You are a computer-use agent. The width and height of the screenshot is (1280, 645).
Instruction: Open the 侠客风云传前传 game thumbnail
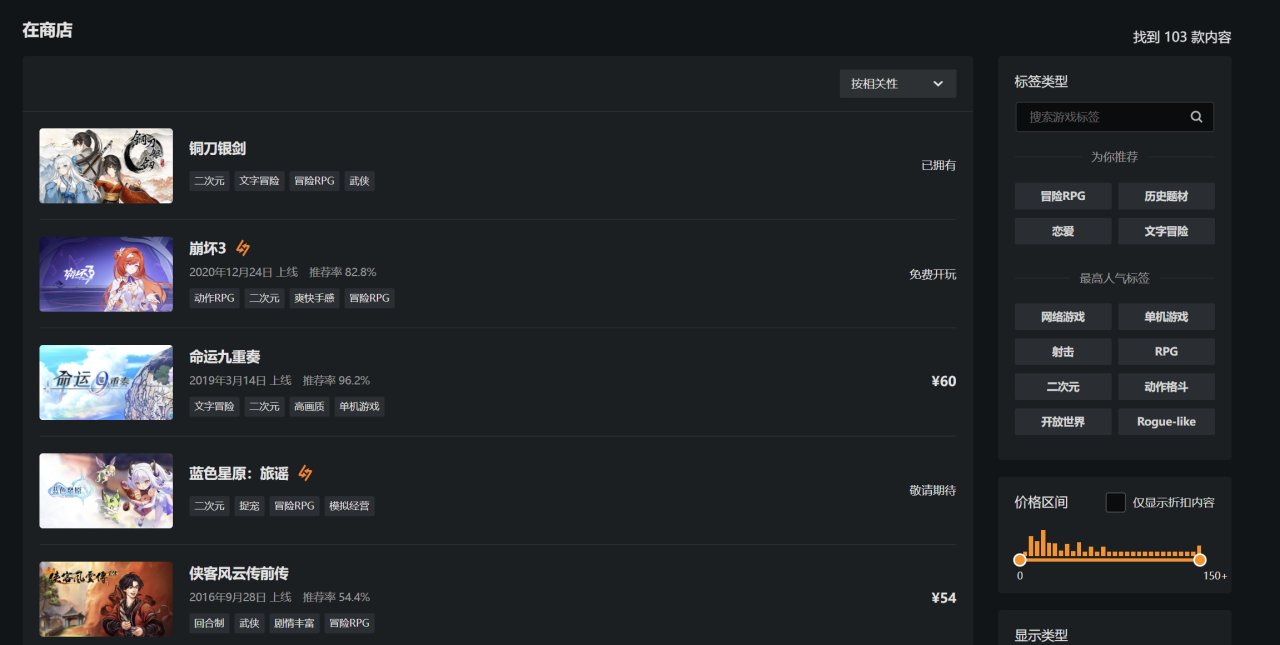click(x=106, y=599)
